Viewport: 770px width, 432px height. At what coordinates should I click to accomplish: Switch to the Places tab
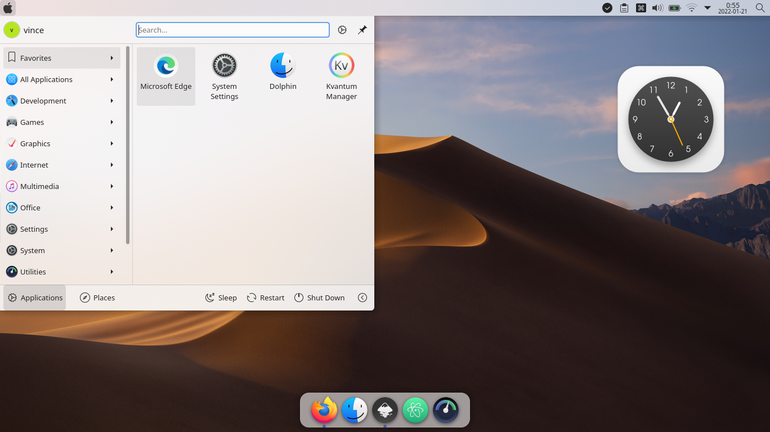pos(97,297)
